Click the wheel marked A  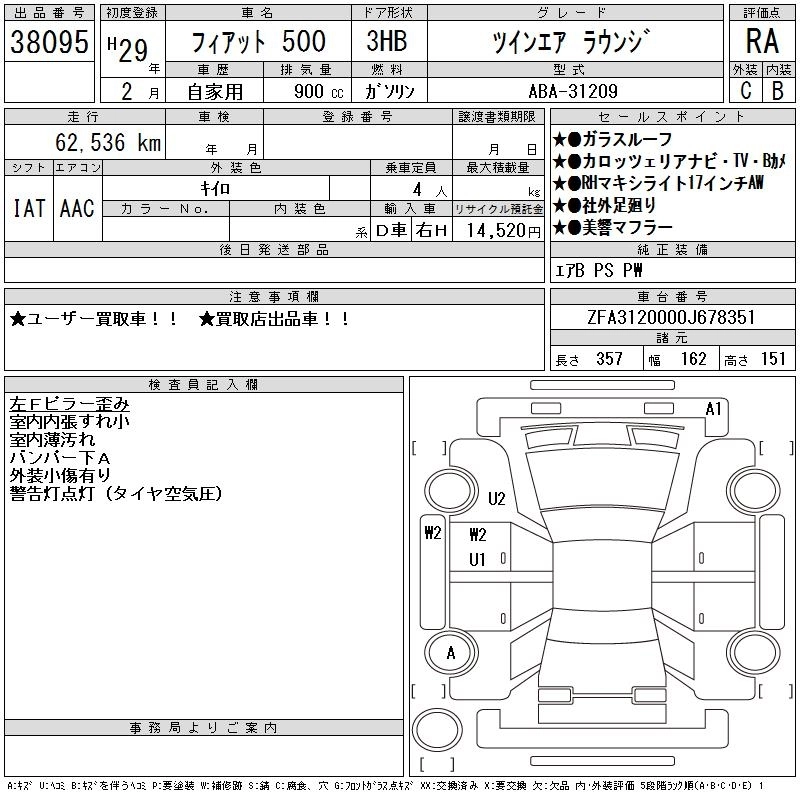tap(451, 653)
